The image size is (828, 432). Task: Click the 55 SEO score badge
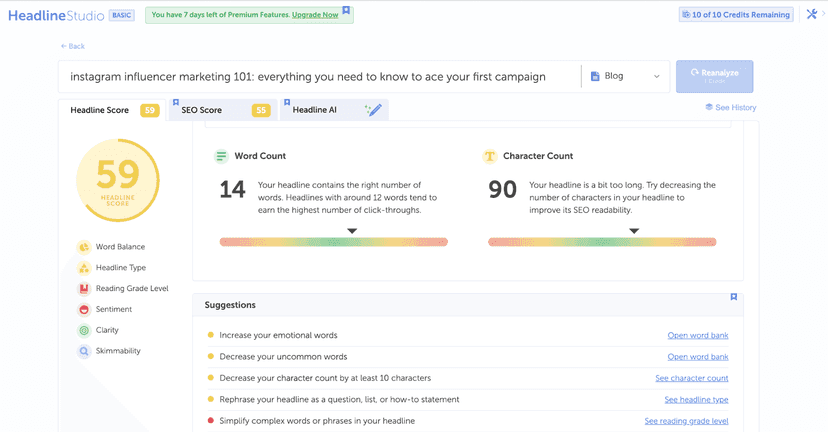pyautogui.click(x=261, y=110)
